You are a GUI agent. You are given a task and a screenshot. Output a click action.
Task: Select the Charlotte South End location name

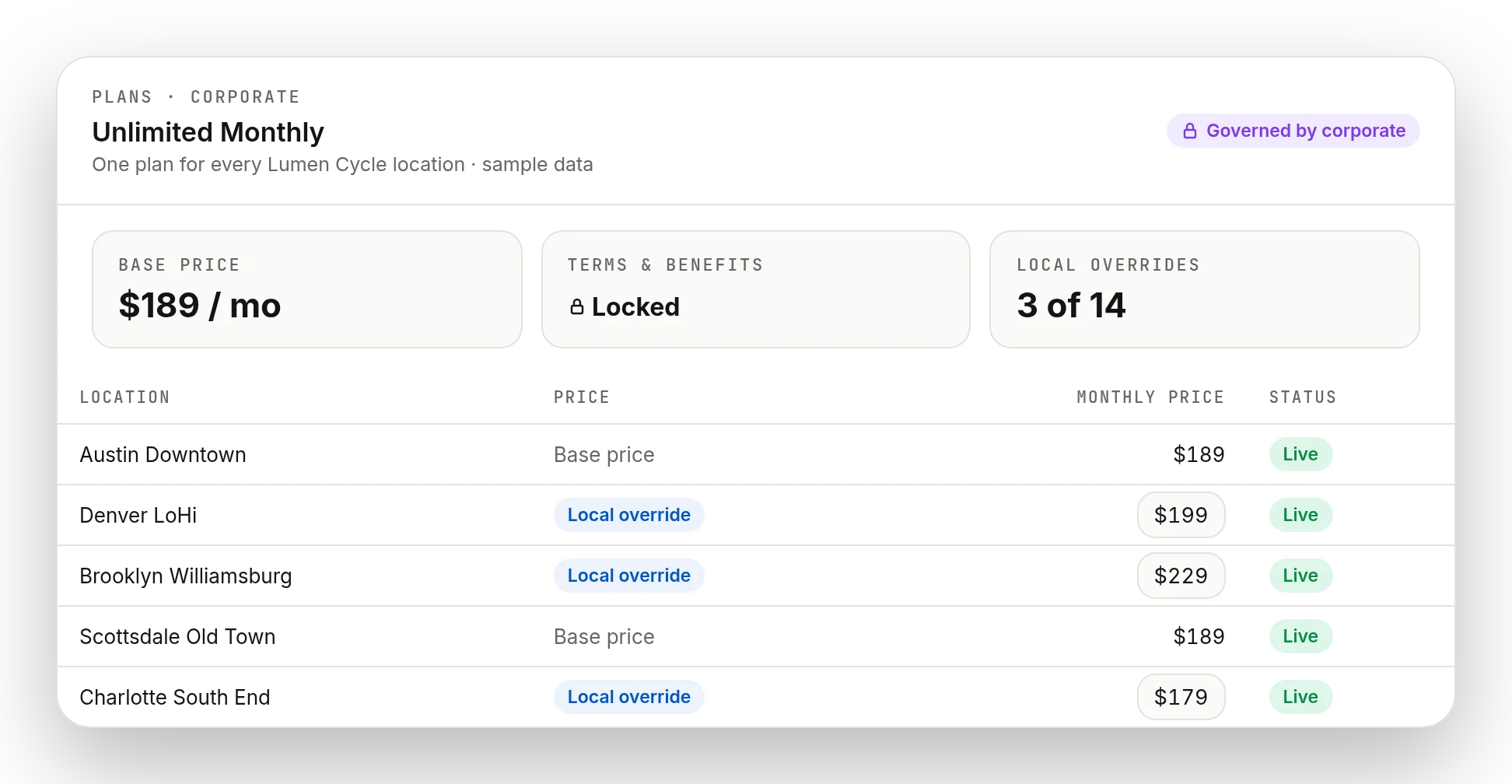click(175, 697)
